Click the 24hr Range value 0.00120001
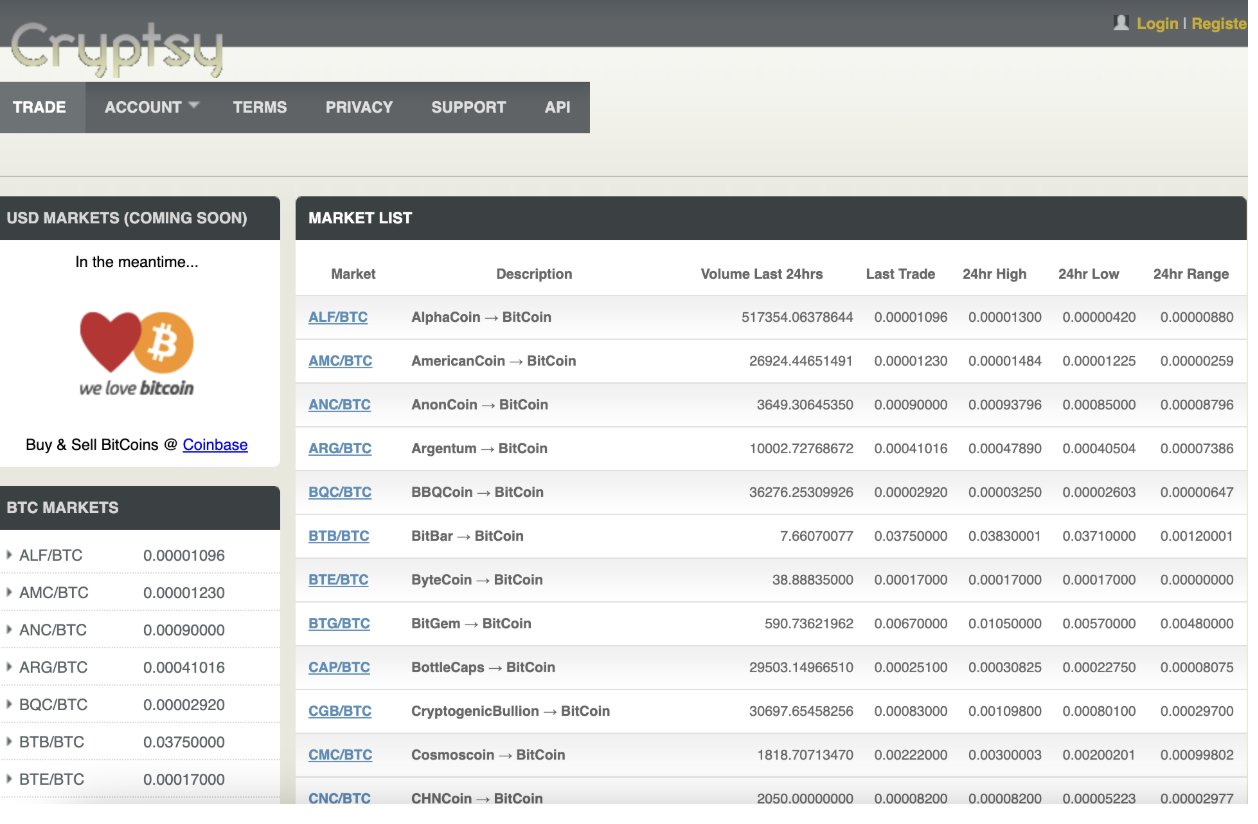 pos(1197,536)
